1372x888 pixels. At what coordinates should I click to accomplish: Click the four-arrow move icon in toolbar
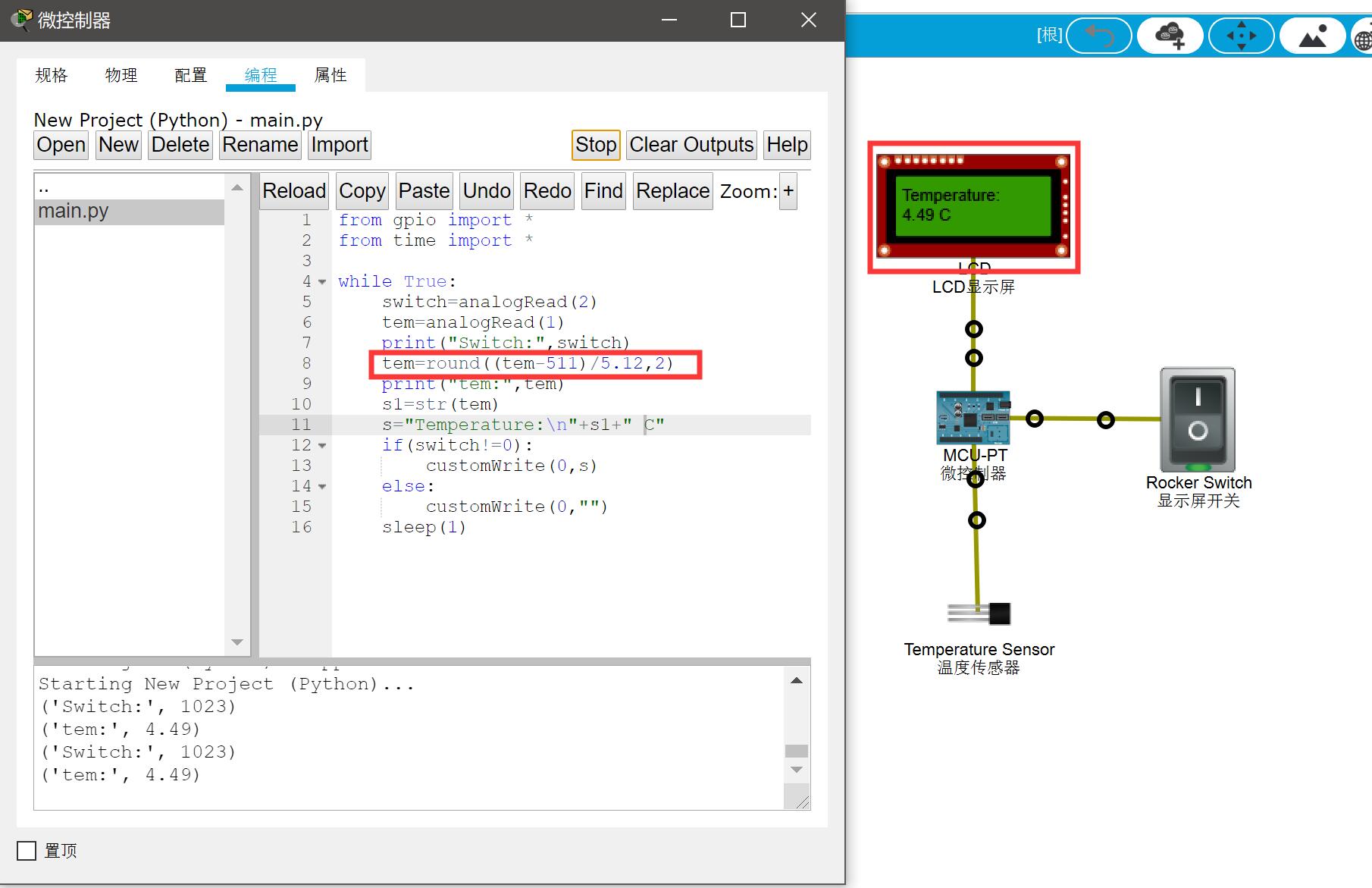[1242, 36]
